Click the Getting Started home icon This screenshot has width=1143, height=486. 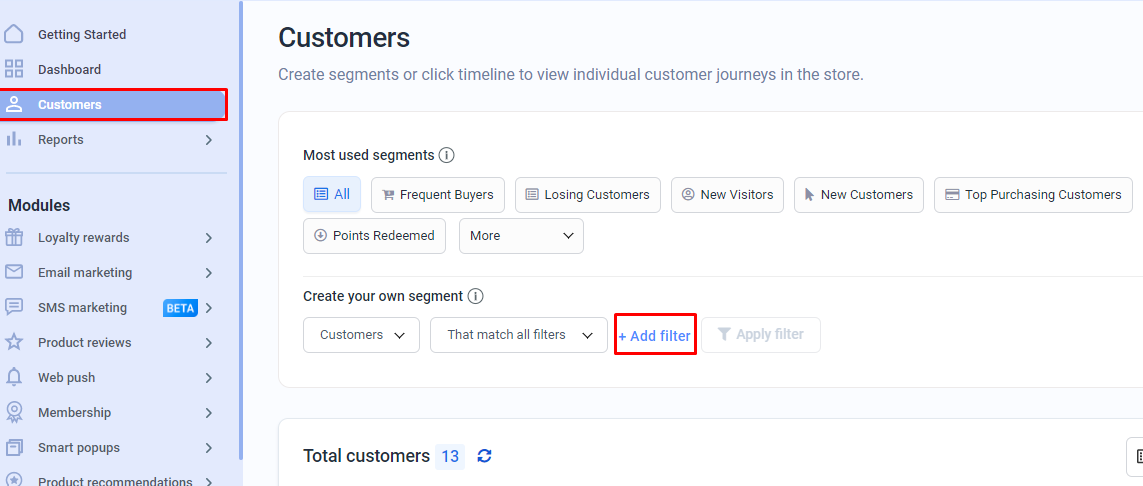(x=14, y=34)
